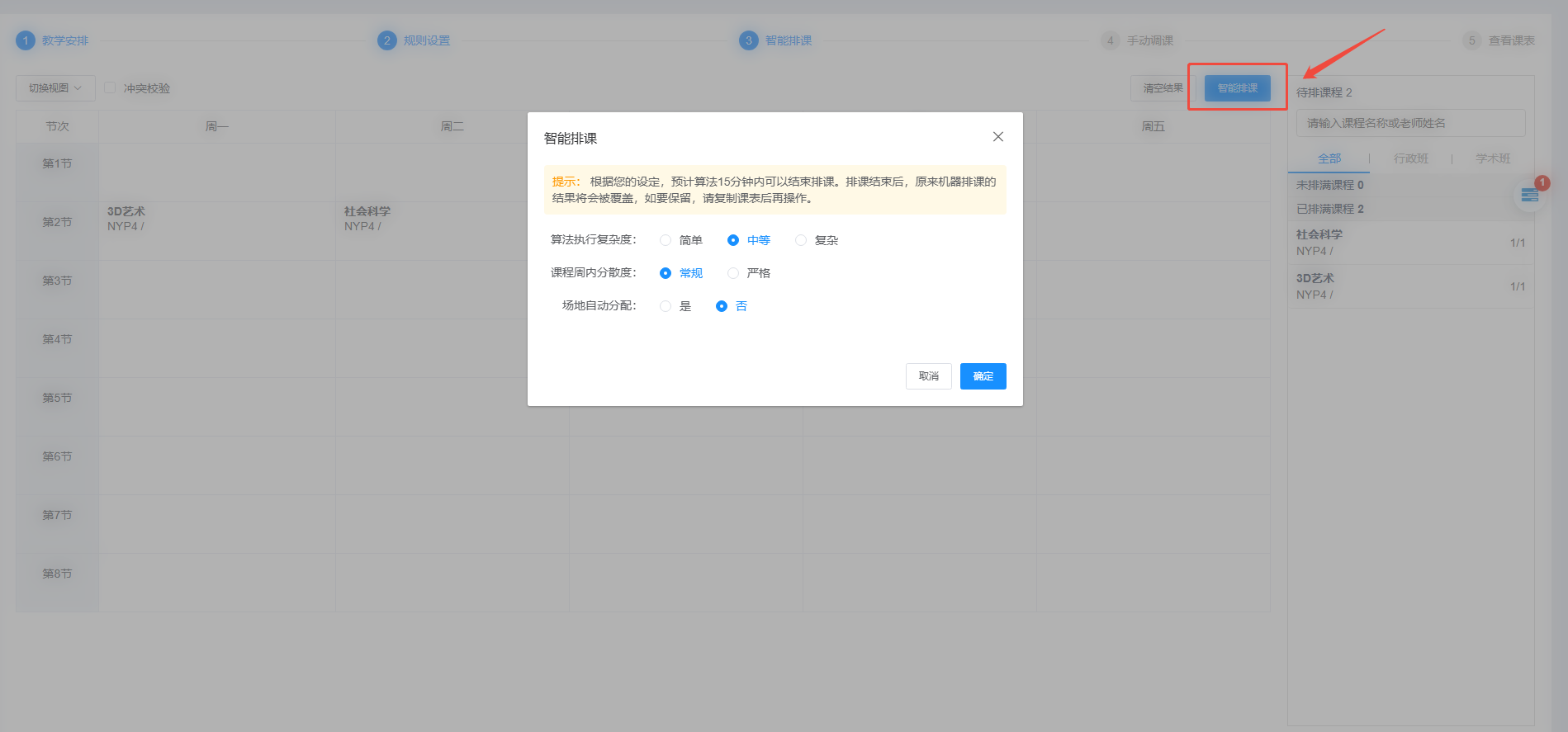
Task: Select 复杂 algorithm complexity radio
Action: click(x=801, y=240)
